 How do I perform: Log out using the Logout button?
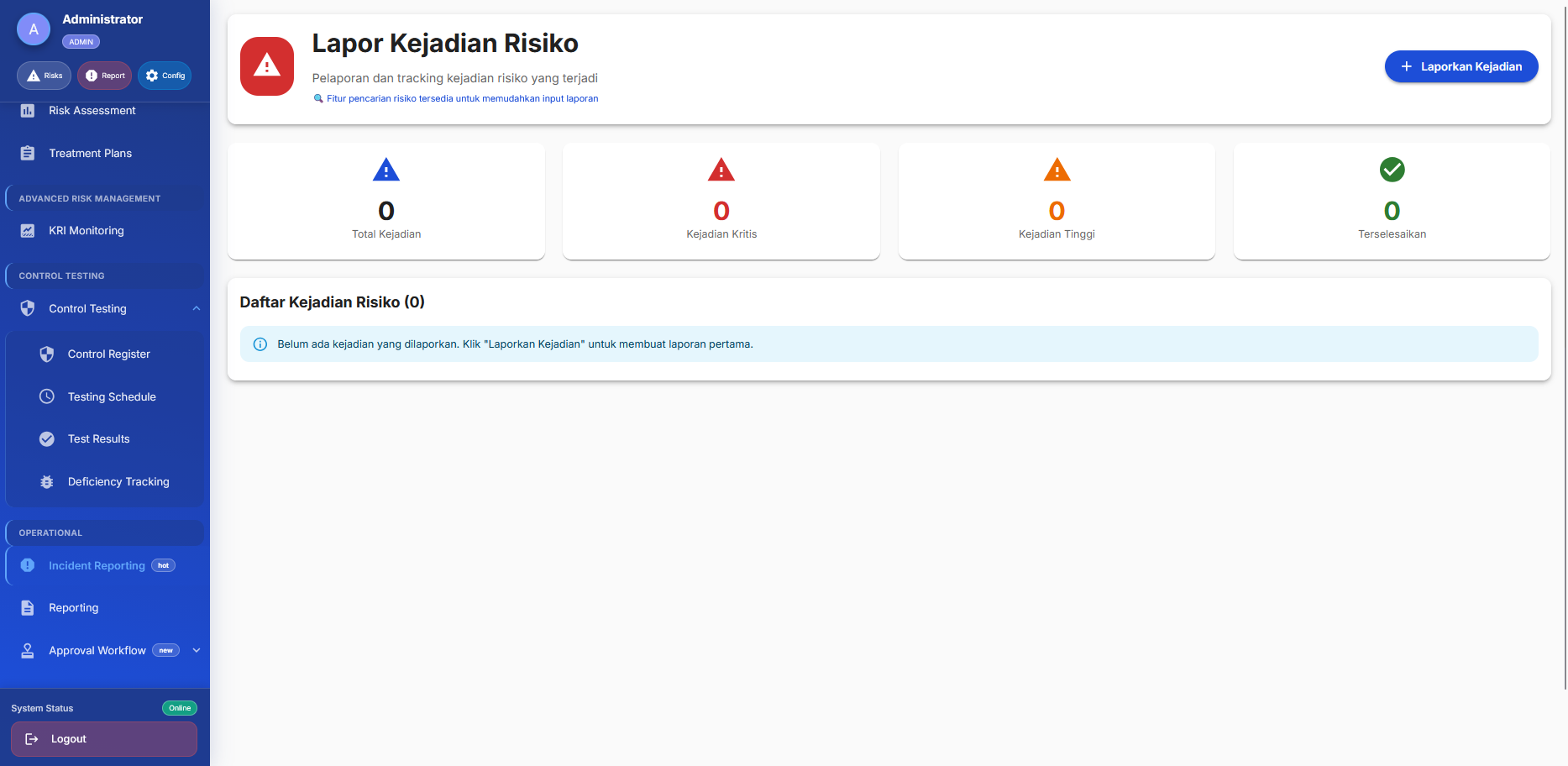(x=104, y=739)
